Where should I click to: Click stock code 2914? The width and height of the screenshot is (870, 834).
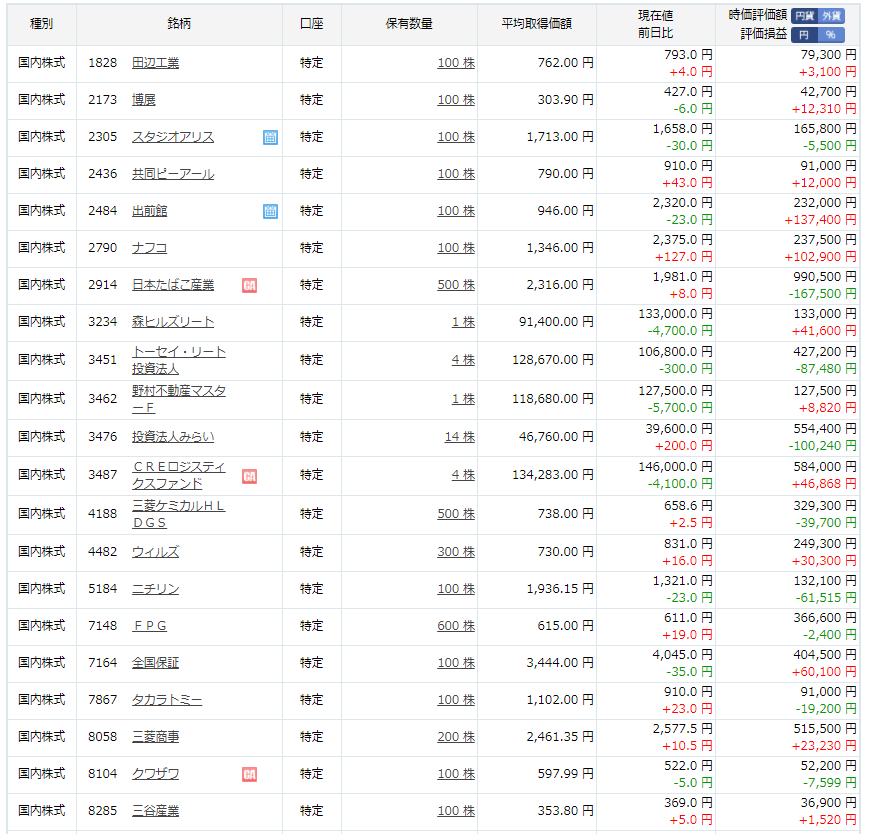[103, 285]
